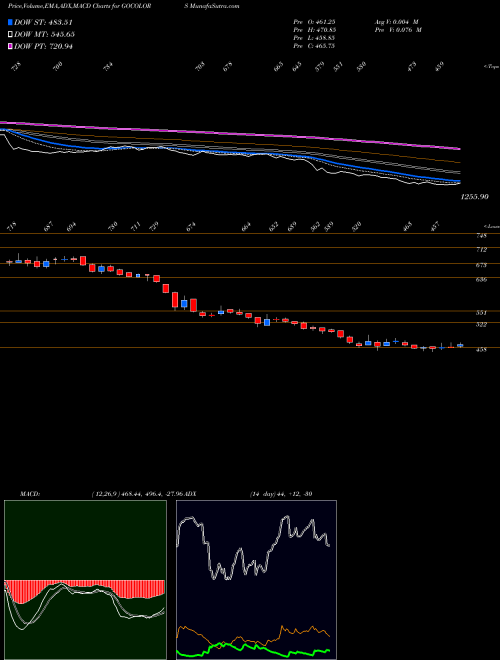Click the 748 price level label
This screenshot has width=500, height=660.
click(482, 236)
